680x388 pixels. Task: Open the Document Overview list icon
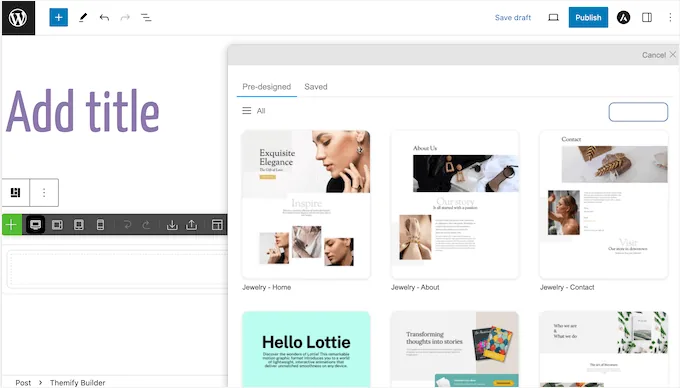(x=146, y=17)
